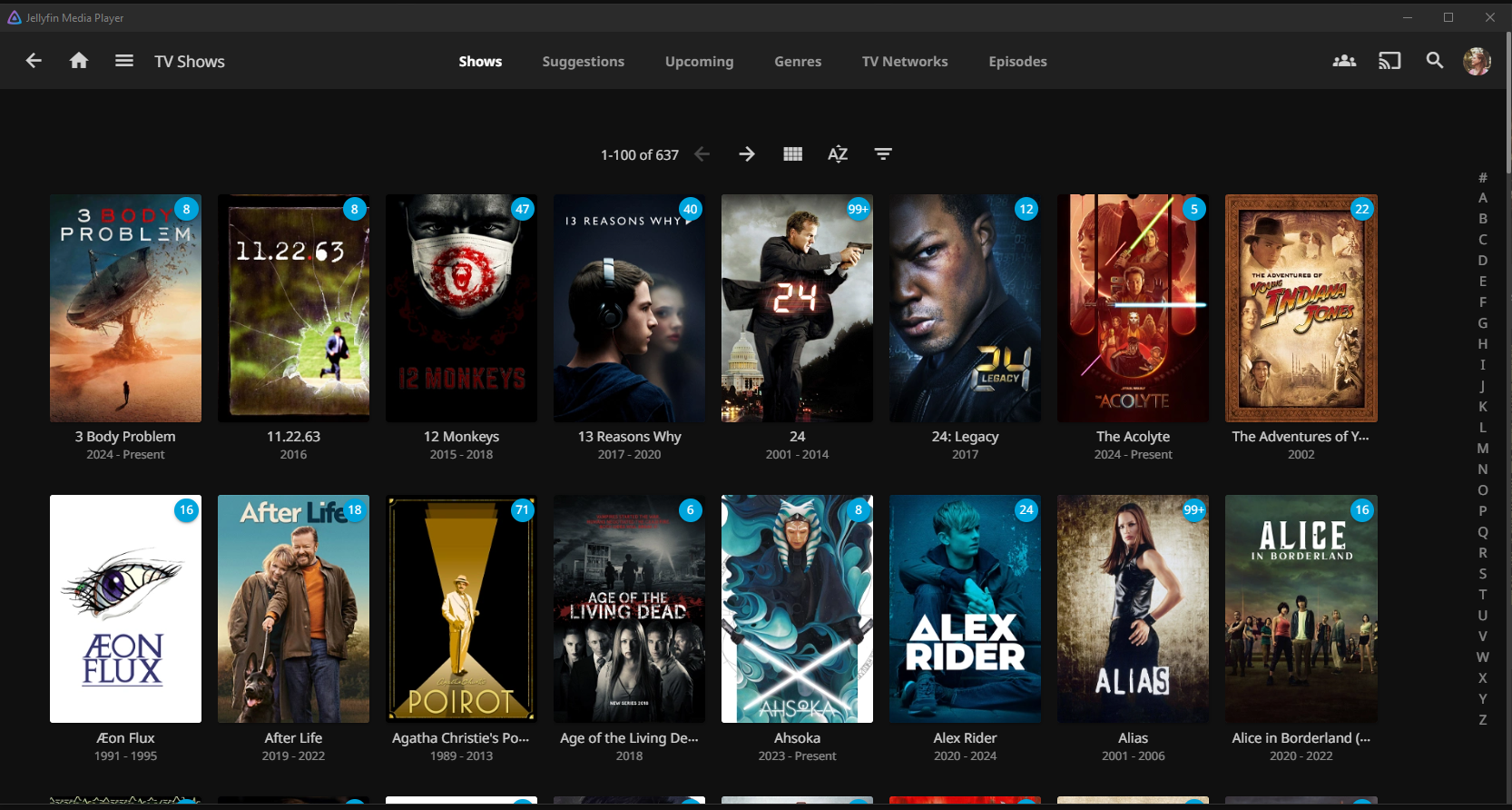Switch to the Suggestions tab
Image resolution: width=1512 pixels, height=810 pixels.
[x=583, y=62]
